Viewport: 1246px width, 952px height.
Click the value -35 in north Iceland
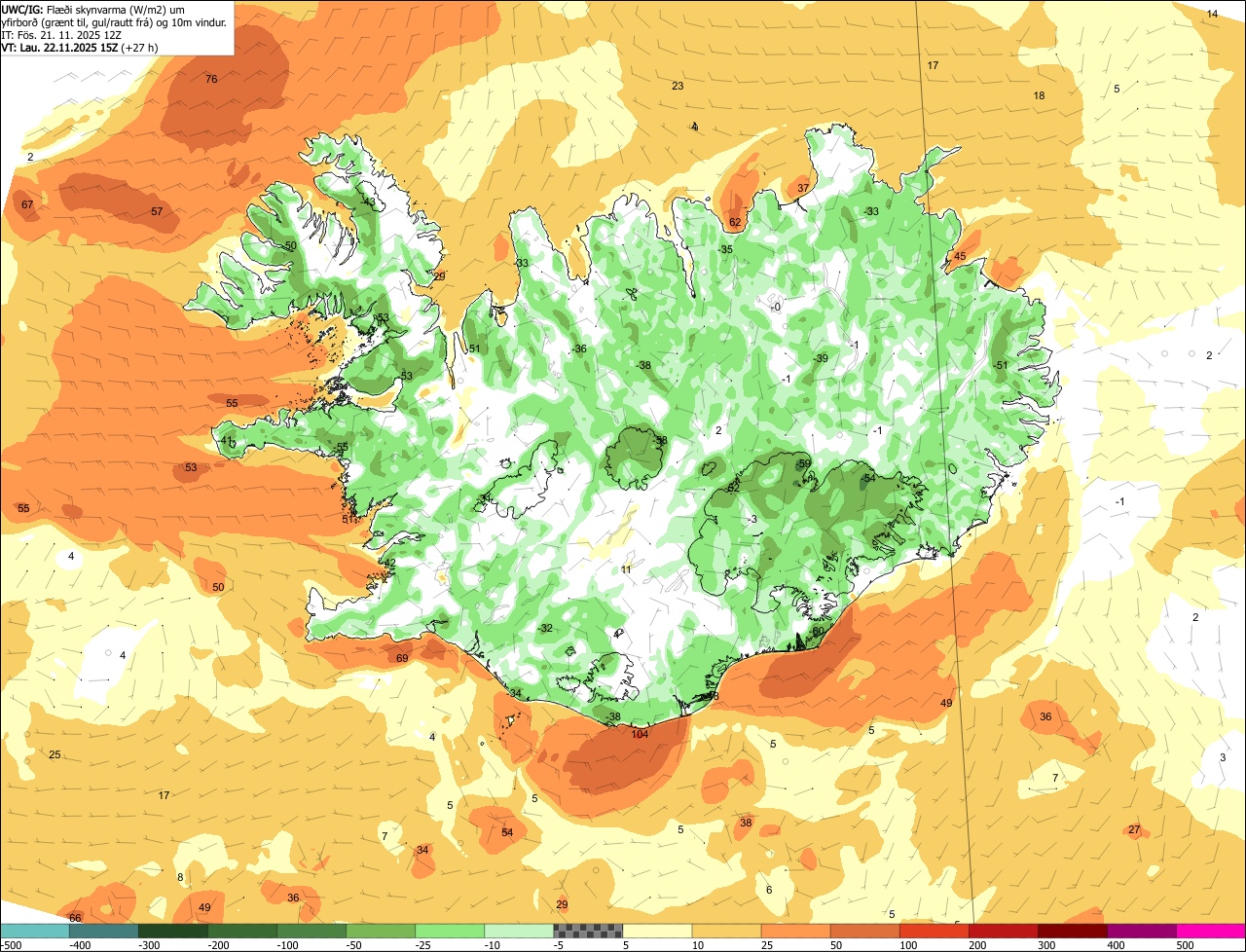(x=725, y=249)
